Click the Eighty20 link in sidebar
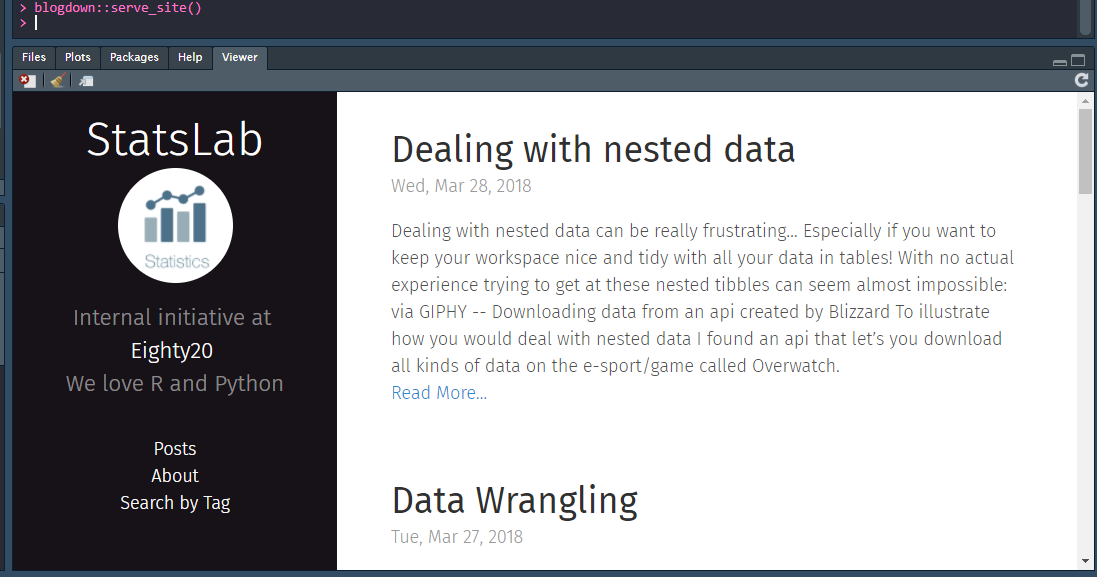The height and width of the screenshot is (577, 1097). coord(171,350)
